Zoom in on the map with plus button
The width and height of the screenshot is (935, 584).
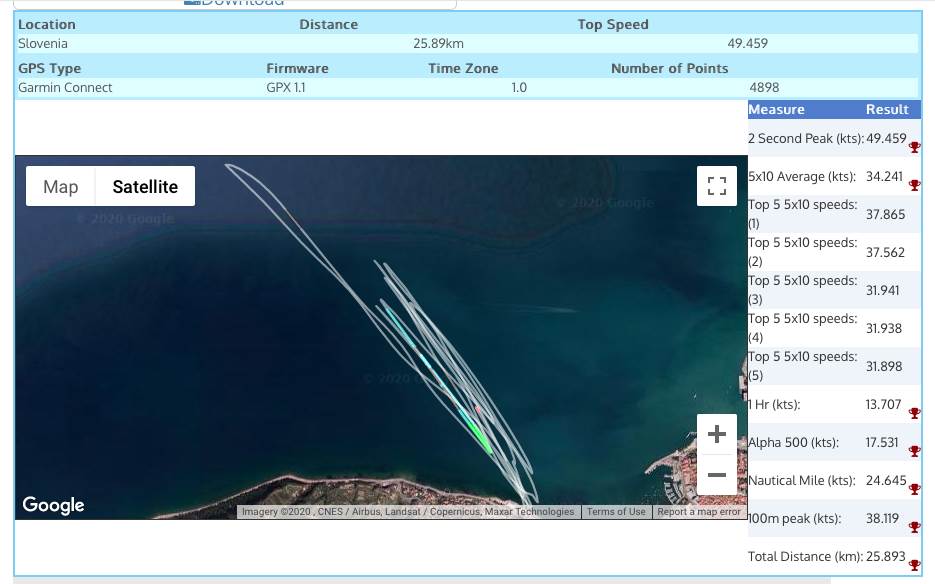click(x=716, y=435)
